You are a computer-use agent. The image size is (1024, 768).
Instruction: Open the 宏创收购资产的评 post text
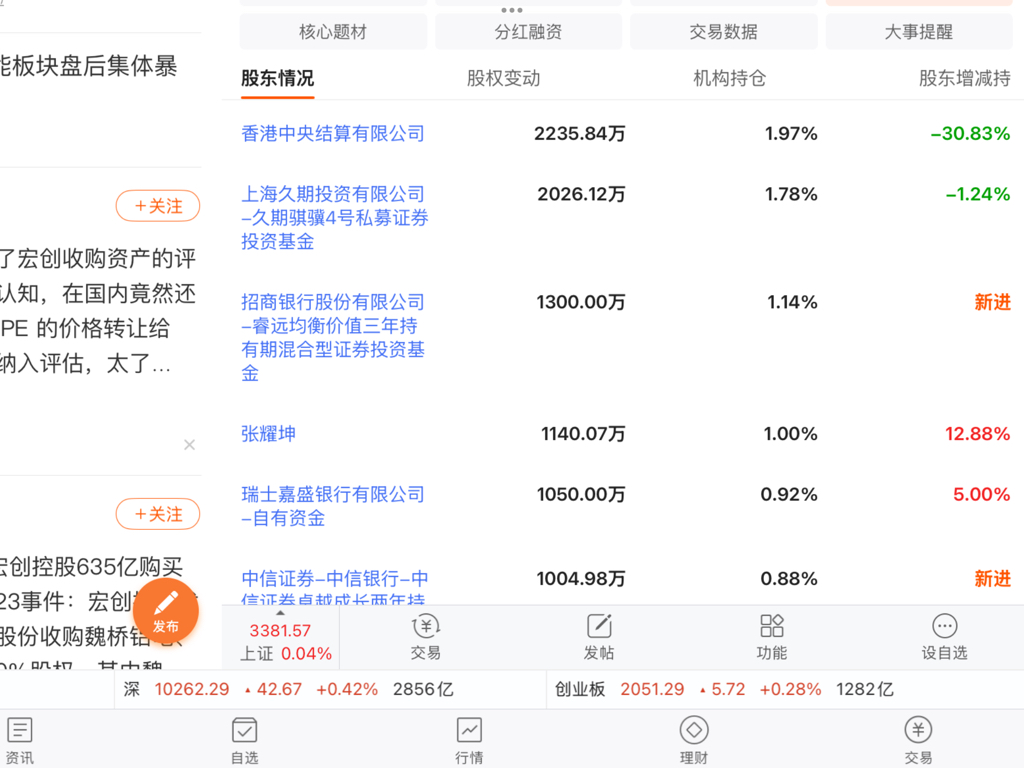(98, 311)
